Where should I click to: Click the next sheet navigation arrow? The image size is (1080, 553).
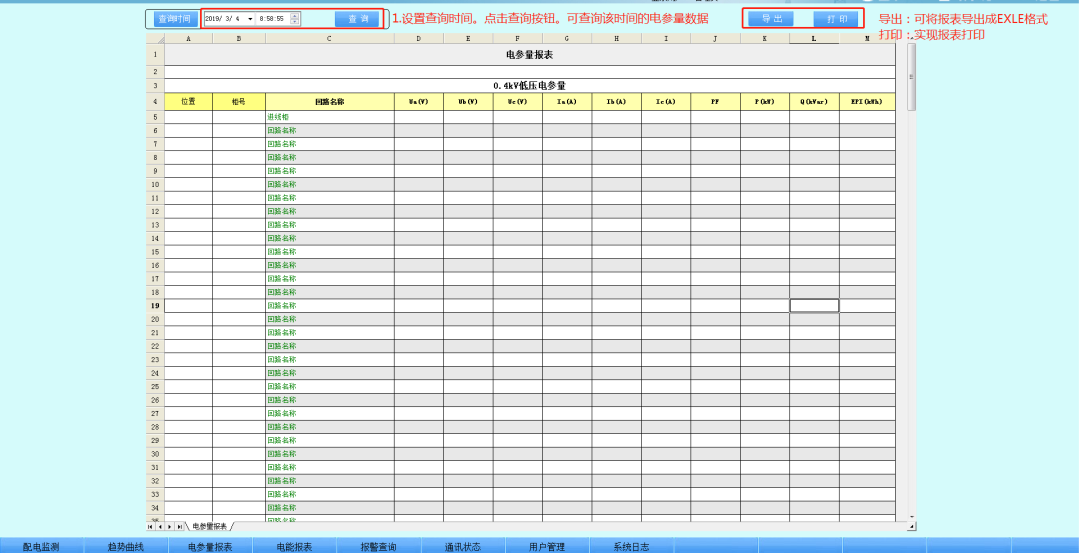(x=169, y=526)
